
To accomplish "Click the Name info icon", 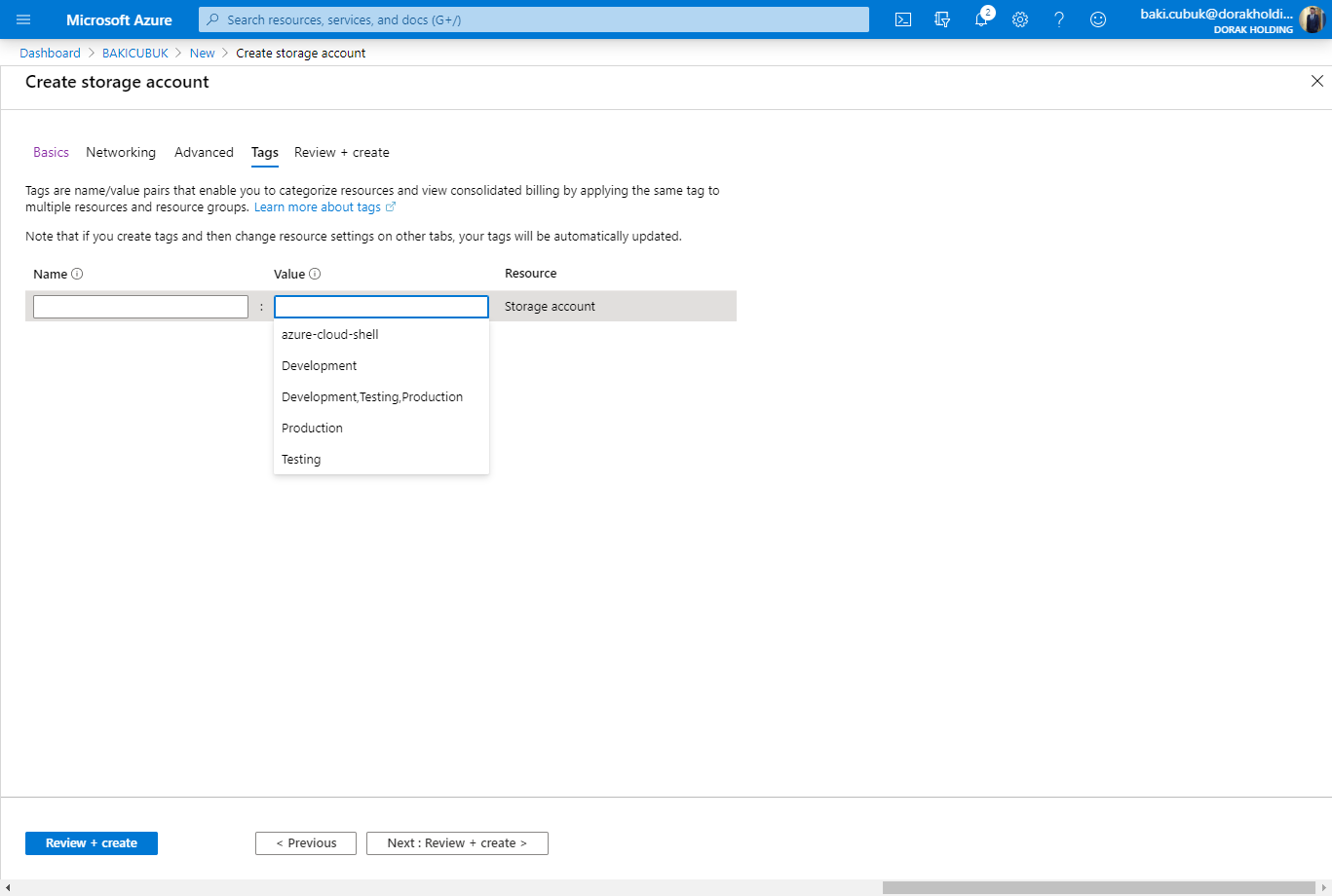I will pos(77,274).
